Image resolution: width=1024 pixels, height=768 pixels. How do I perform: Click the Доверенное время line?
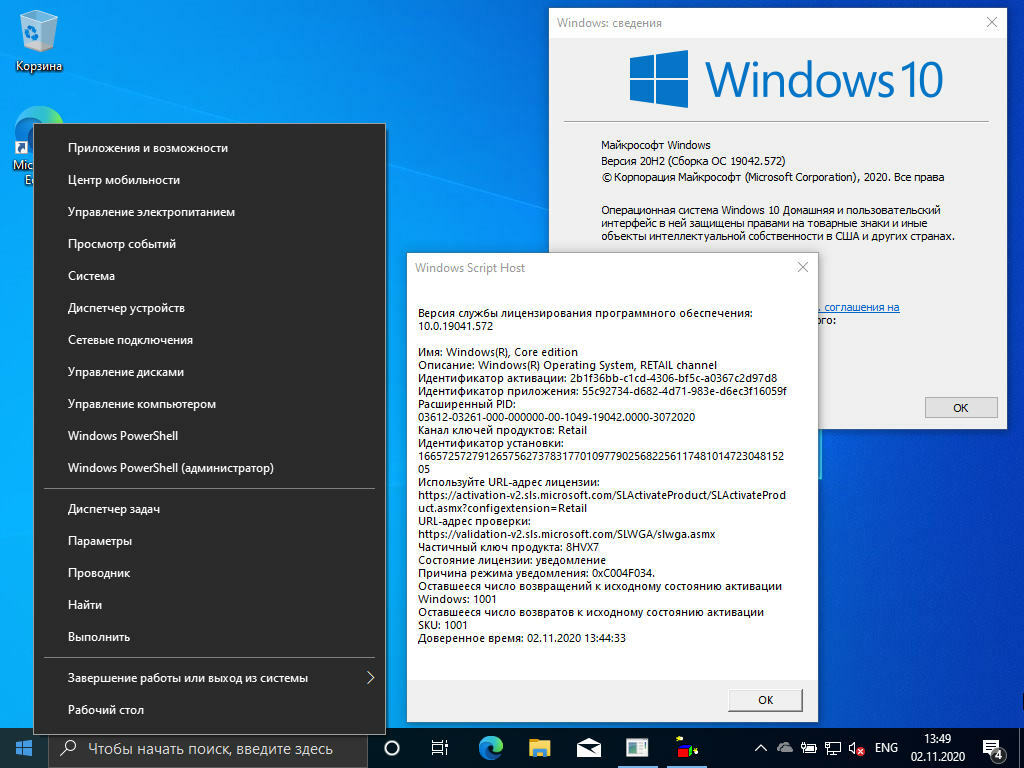[522, 638]
